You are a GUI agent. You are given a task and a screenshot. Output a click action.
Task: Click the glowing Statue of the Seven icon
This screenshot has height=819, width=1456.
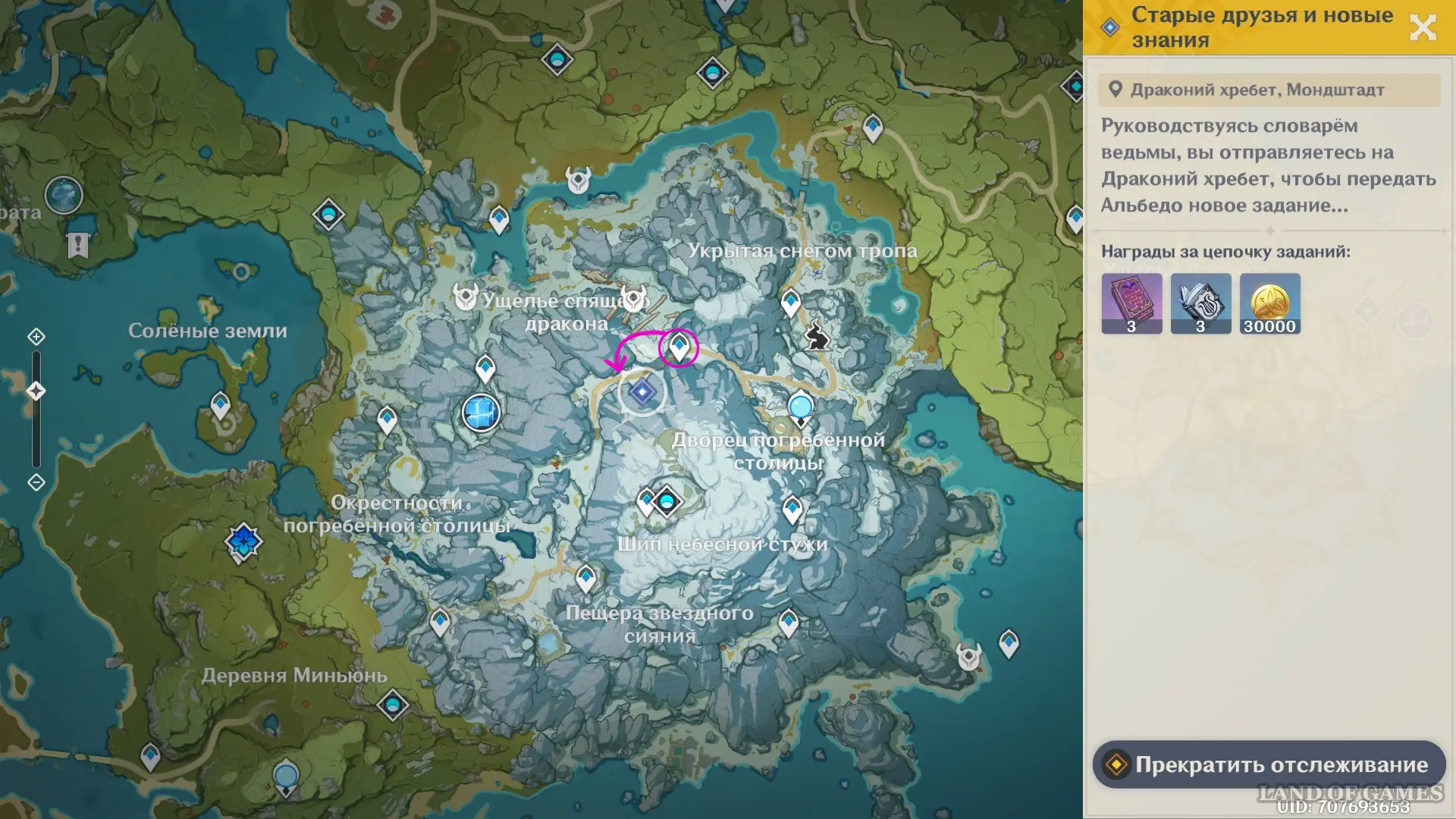[481, 413]
